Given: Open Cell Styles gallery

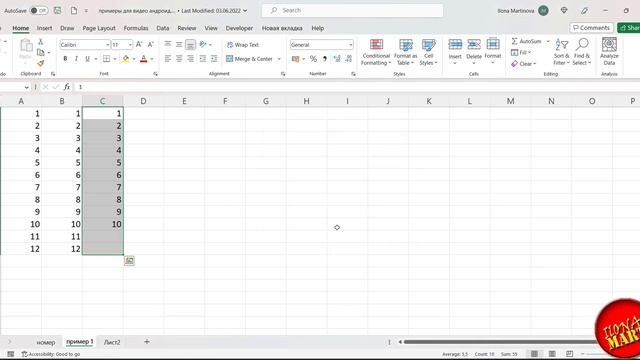Looking at the screenshot, I should tap(429, 52).
